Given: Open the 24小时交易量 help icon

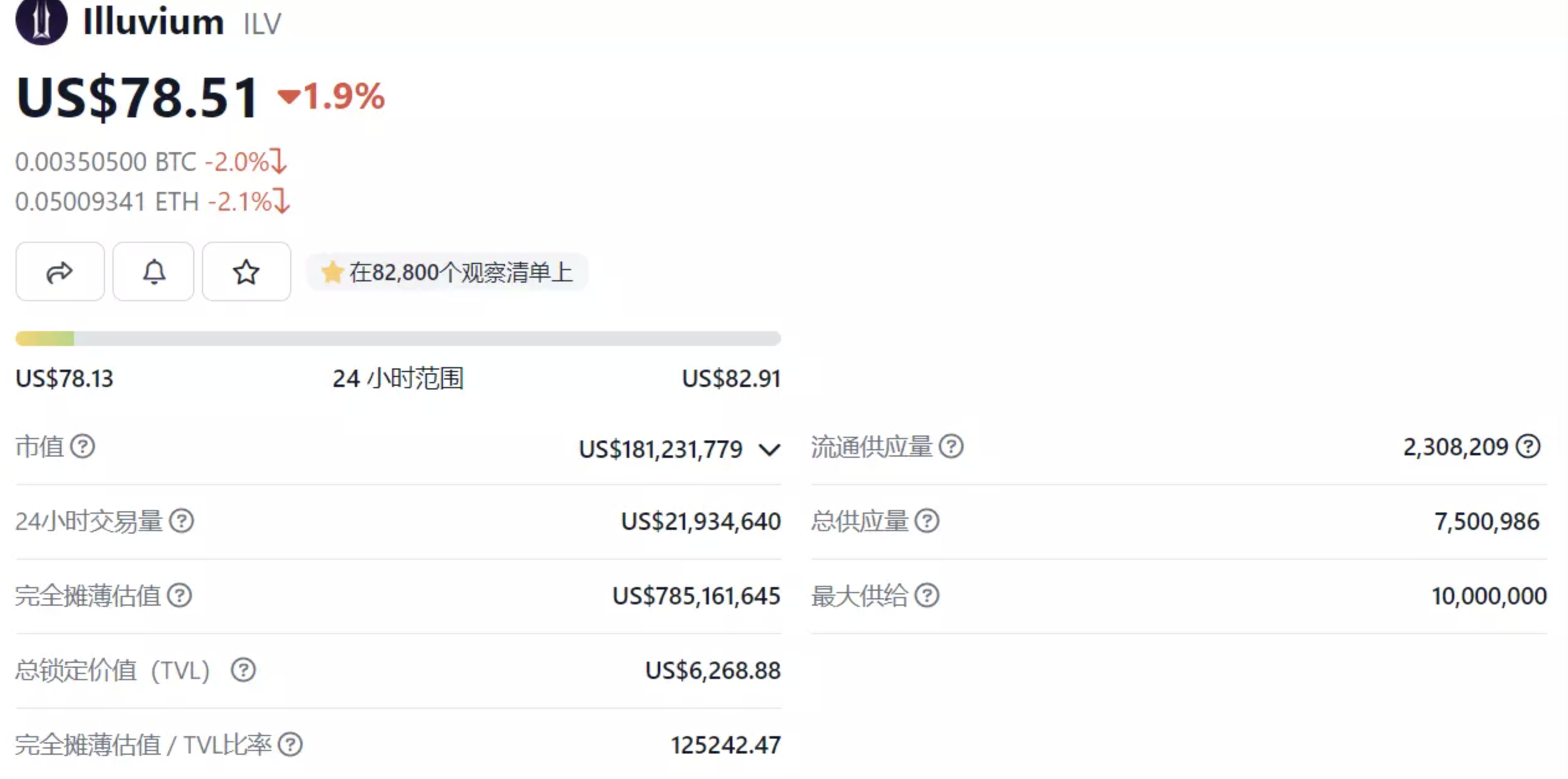Looking at the screenshot, I should click(183, 521).
